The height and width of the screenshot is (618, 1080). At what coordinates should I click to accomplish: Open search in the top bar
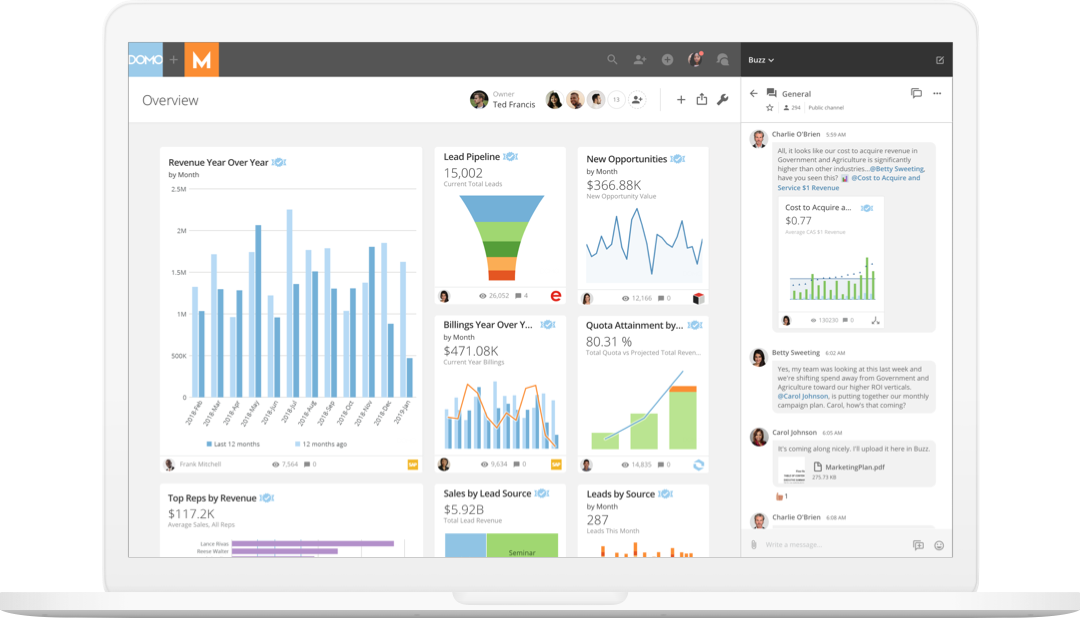(x=612, y=60)
